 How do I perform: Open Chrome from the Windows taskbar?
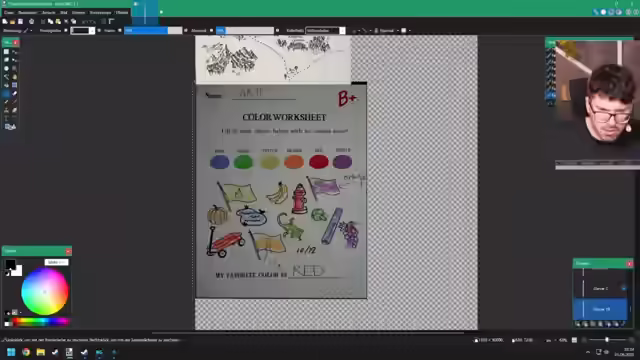(x=26, y=352)
